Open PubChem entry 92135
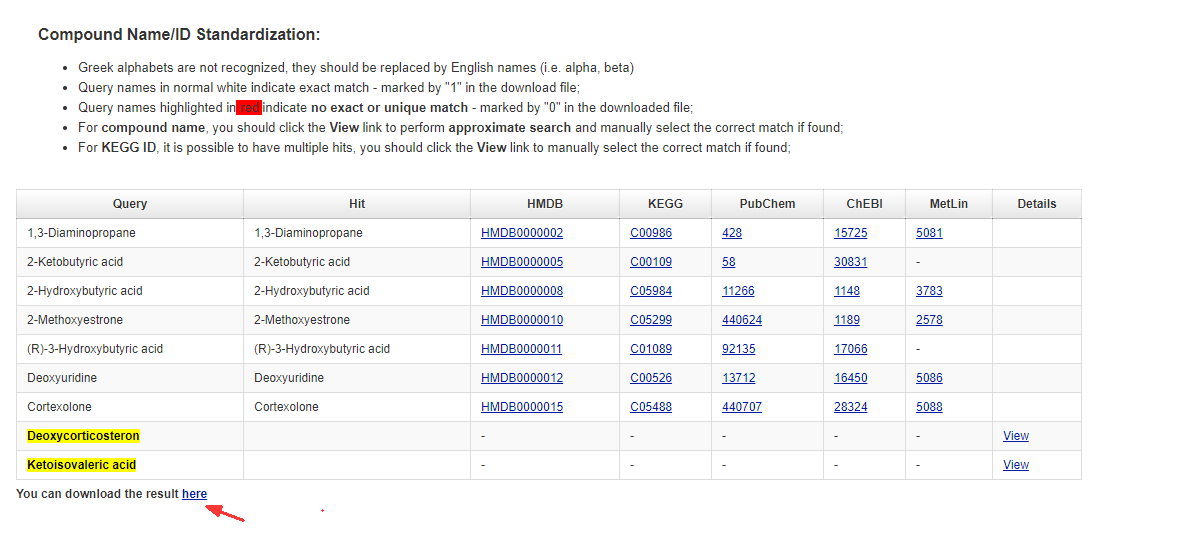Image resolution: width=1190 pixels, height=539 pixels. coord(738,349)
